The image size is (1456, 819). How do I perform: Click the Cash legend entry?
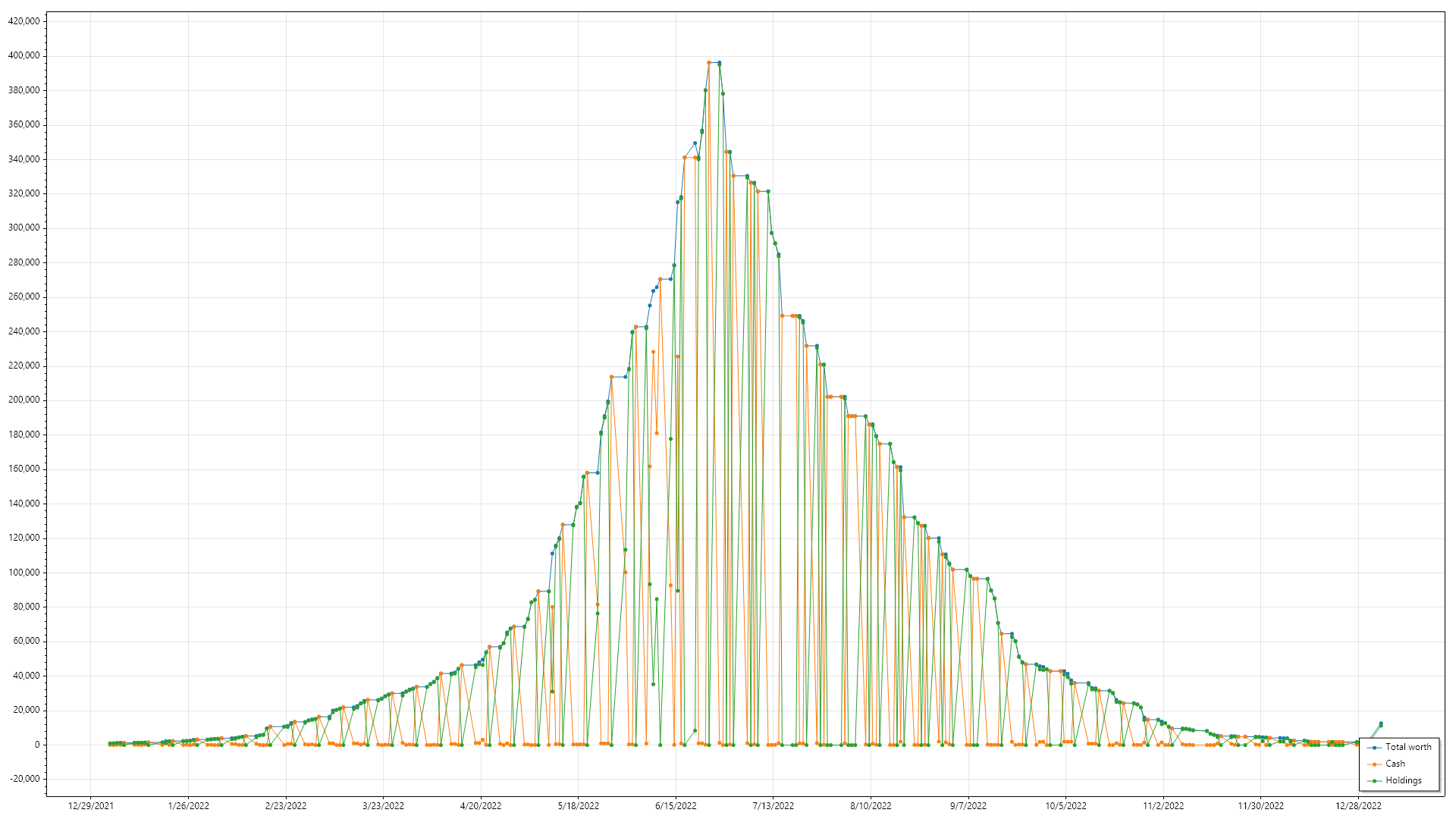coord(1386,764)
